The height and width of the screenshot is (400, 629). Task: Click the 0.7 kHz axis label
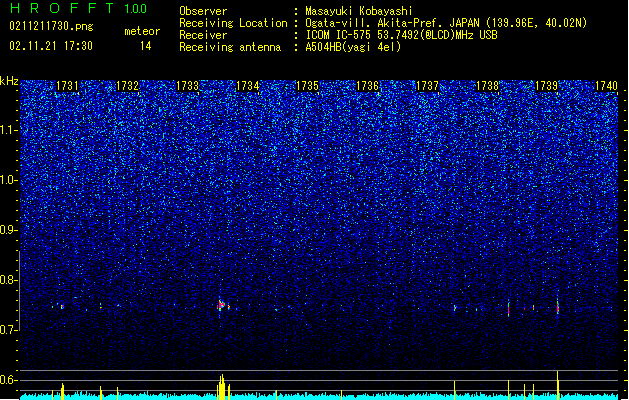[x=8, y=330]
